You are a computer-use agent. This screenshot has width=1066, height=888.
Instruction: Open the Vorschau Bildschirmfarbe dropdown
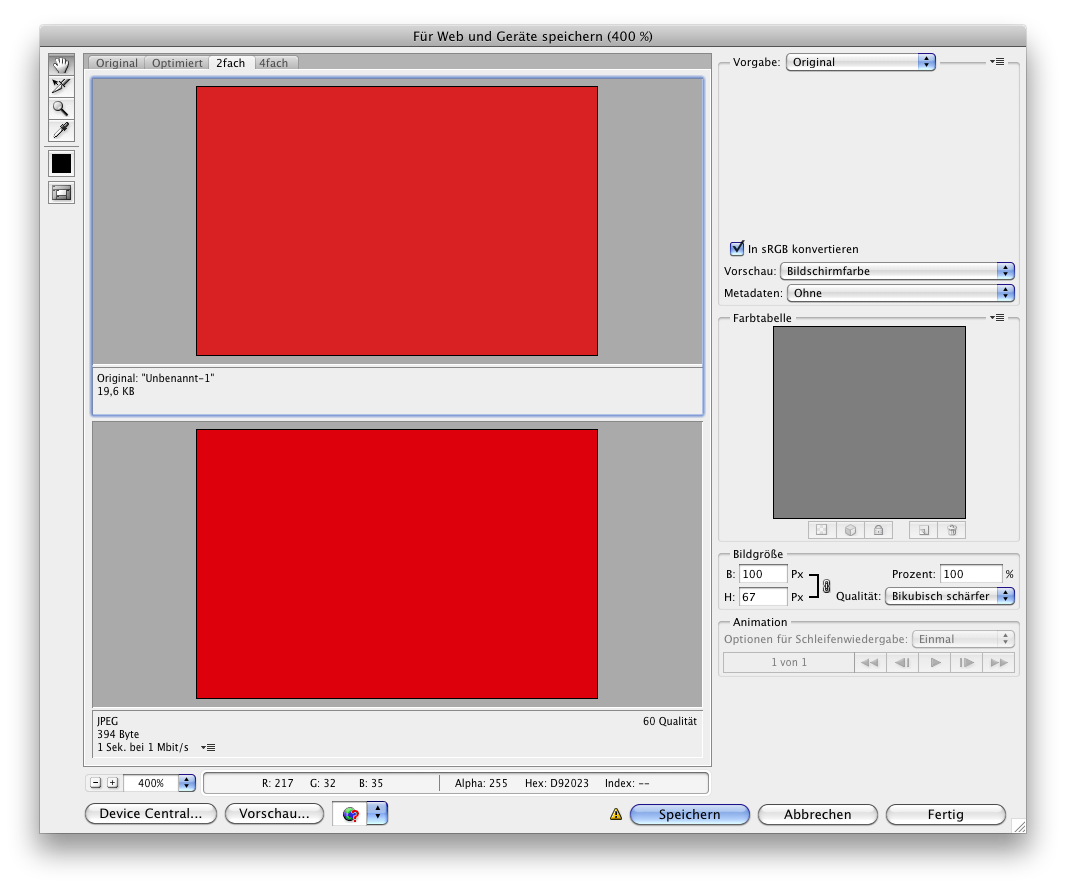pyautogui.click(x=897, y=271)
